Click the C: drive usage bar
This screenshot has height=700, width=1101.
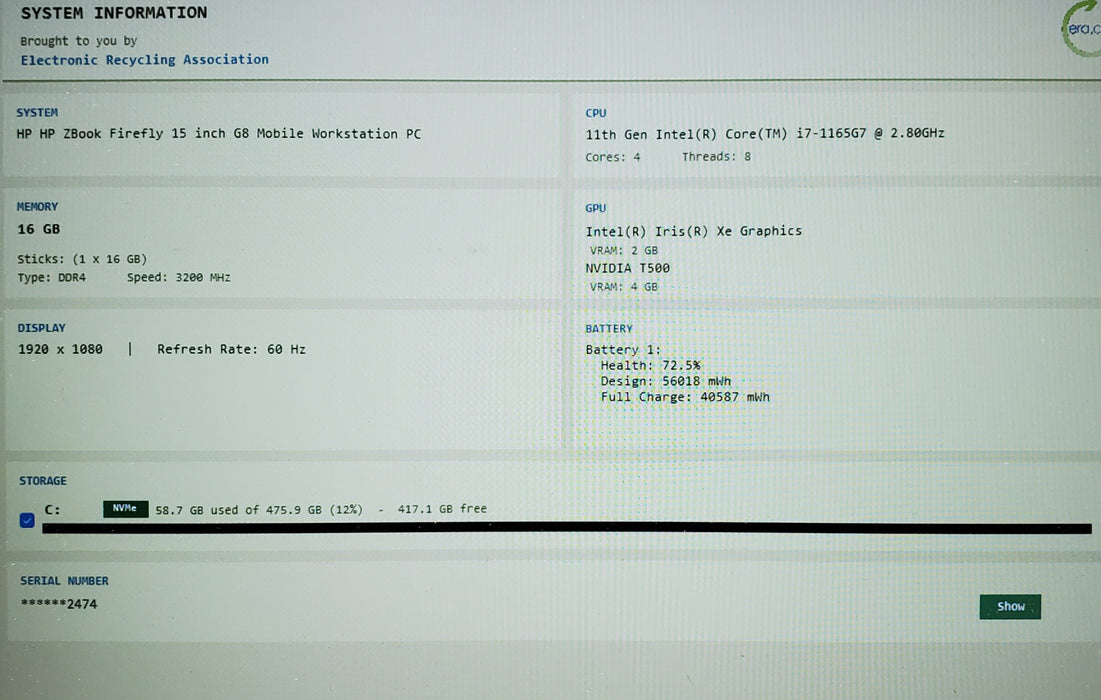pyautogui.click(x=567, y=528)
